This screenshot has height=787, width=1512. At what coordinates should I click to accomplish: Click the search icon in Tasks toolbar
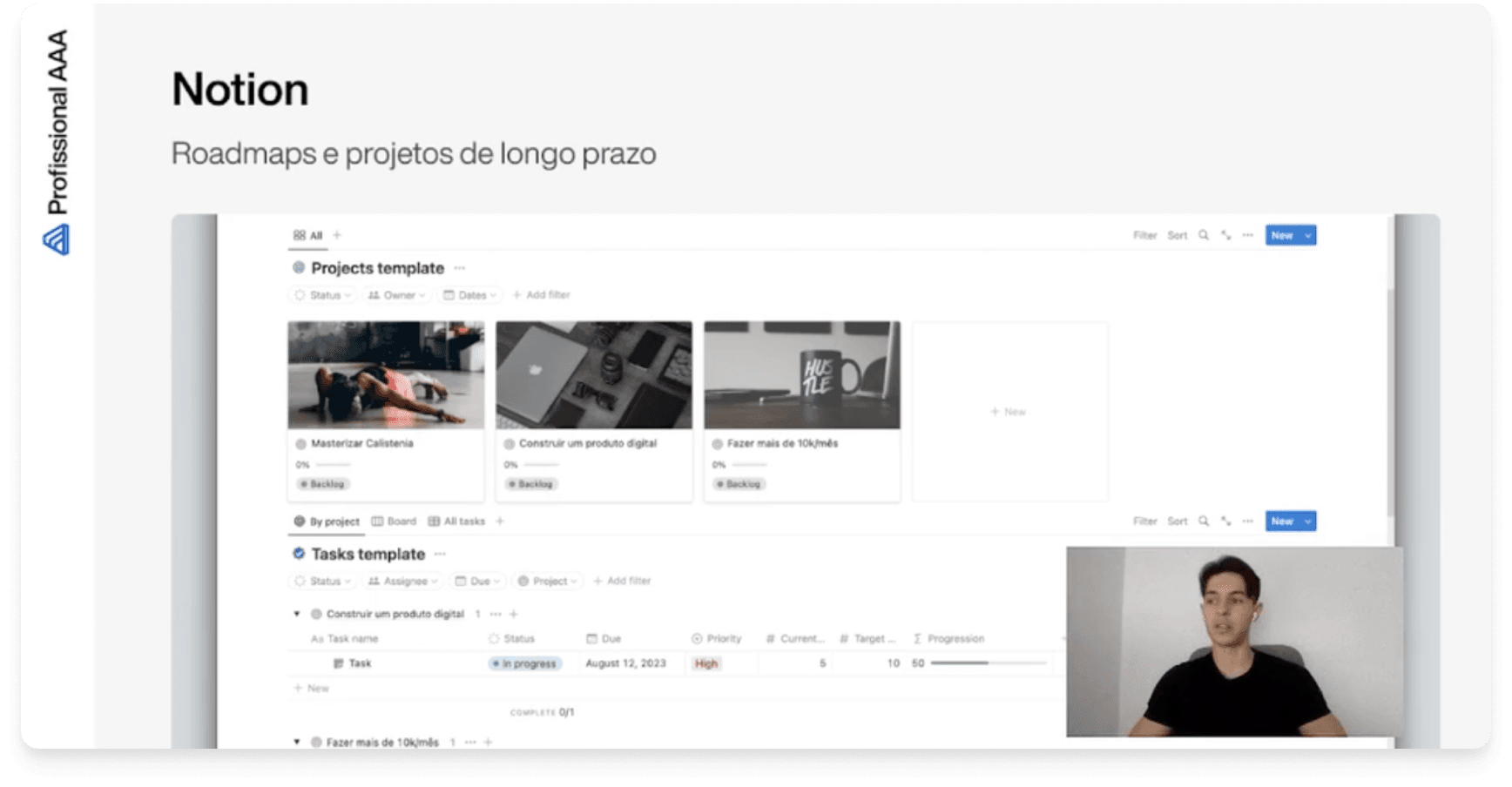coord(1203,521)
